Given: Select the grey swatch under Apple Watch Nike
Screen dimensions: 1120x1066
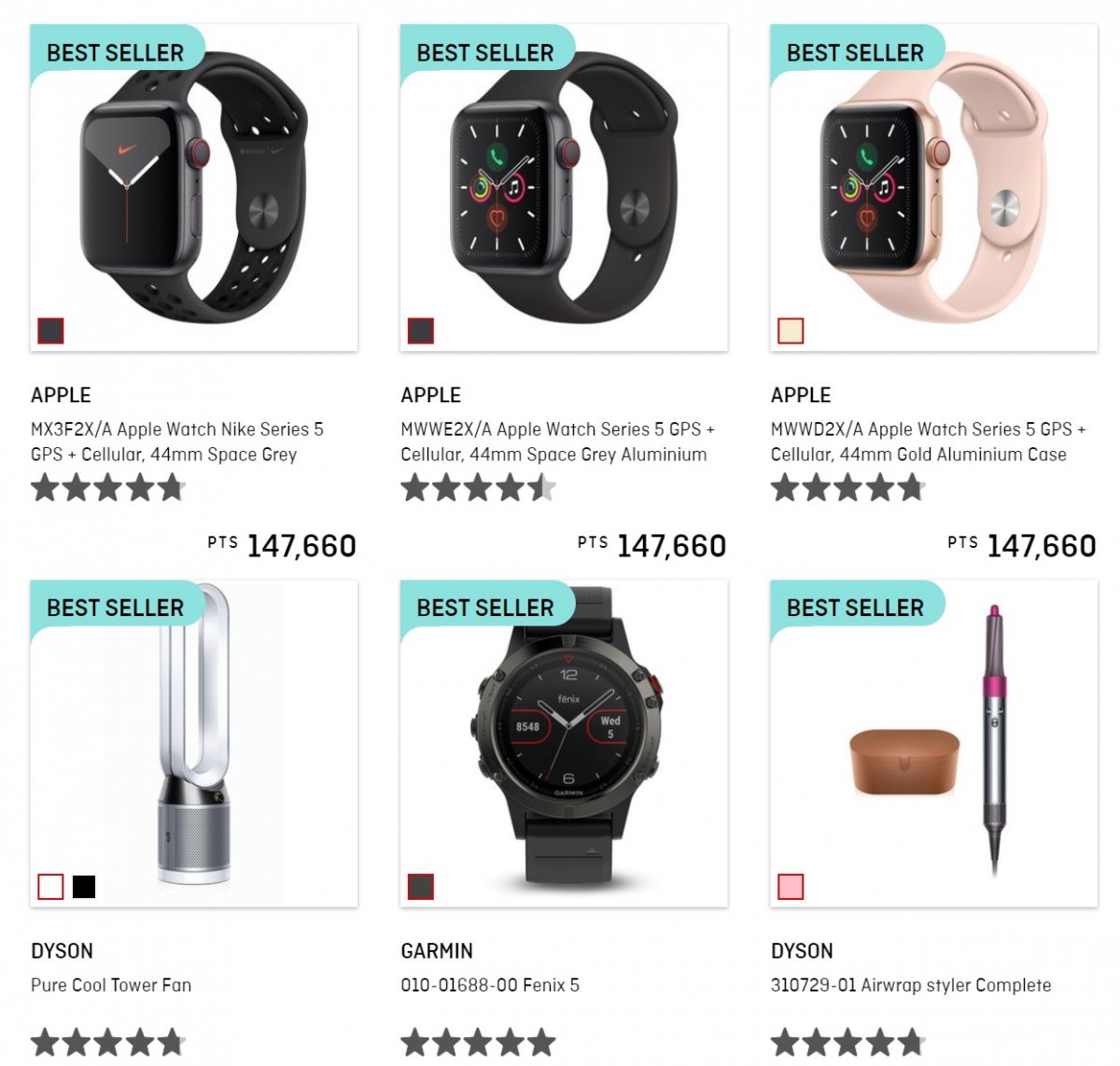Looking at the screenshot, I should (x=50, y=330).
